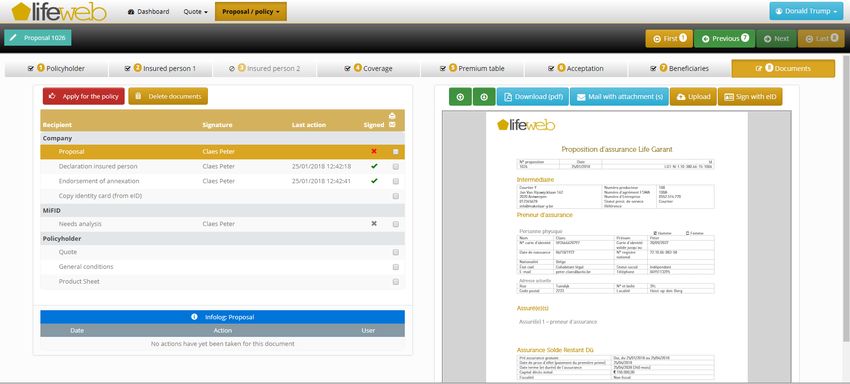Download the document as pdf
Viewport: 850px width, 384px height.
coord(532,97)
